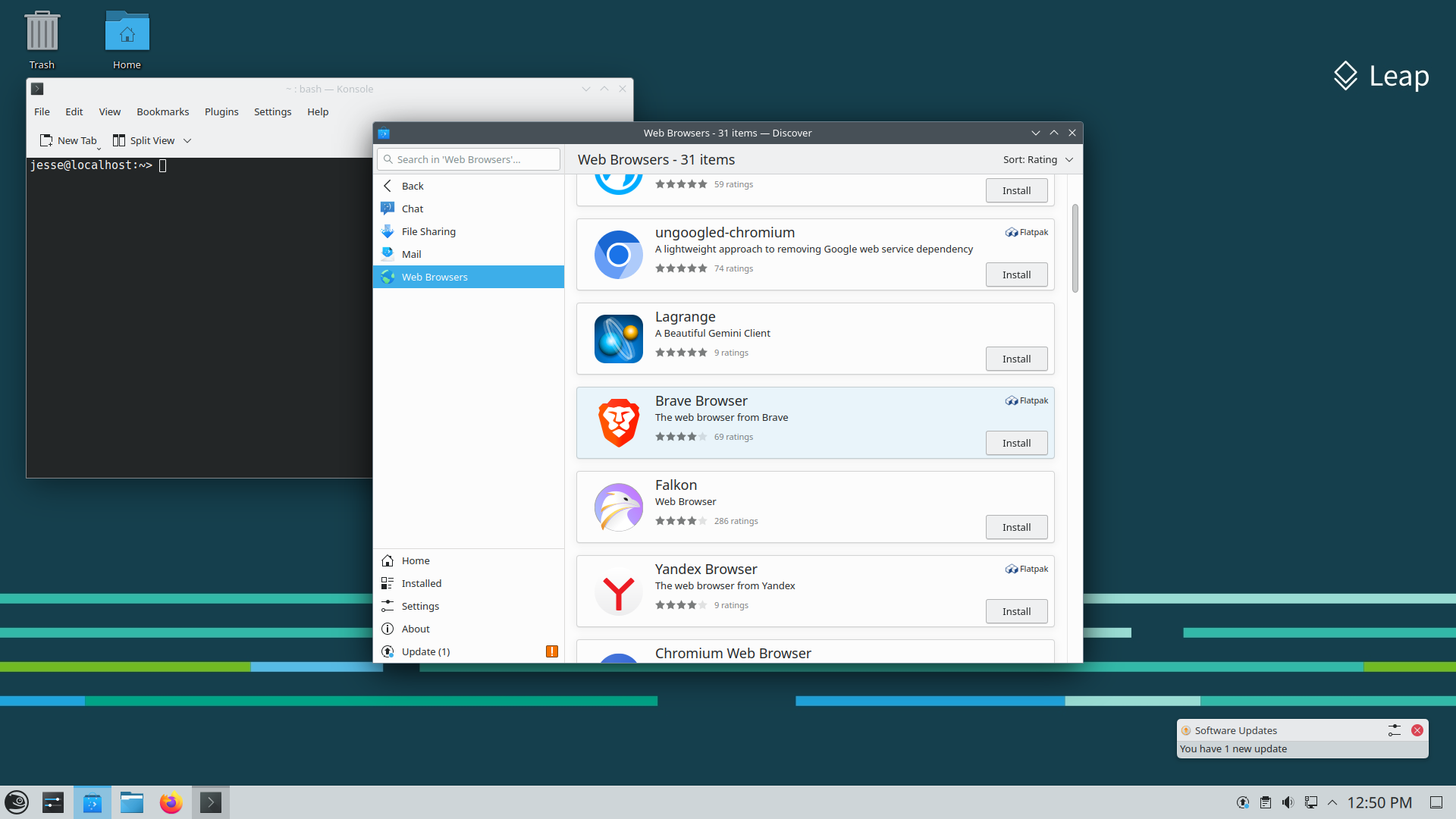Open Discover About page
Screen dimensions: 1456x819
click(469, 629)
